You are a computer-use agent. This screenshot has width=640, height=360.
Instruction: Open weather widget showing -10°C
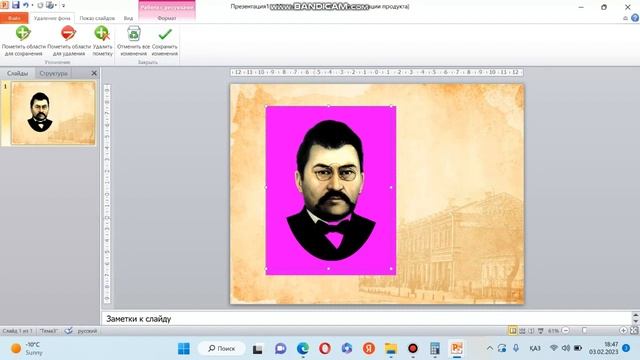pyautogui.click(x=27, y=349)
